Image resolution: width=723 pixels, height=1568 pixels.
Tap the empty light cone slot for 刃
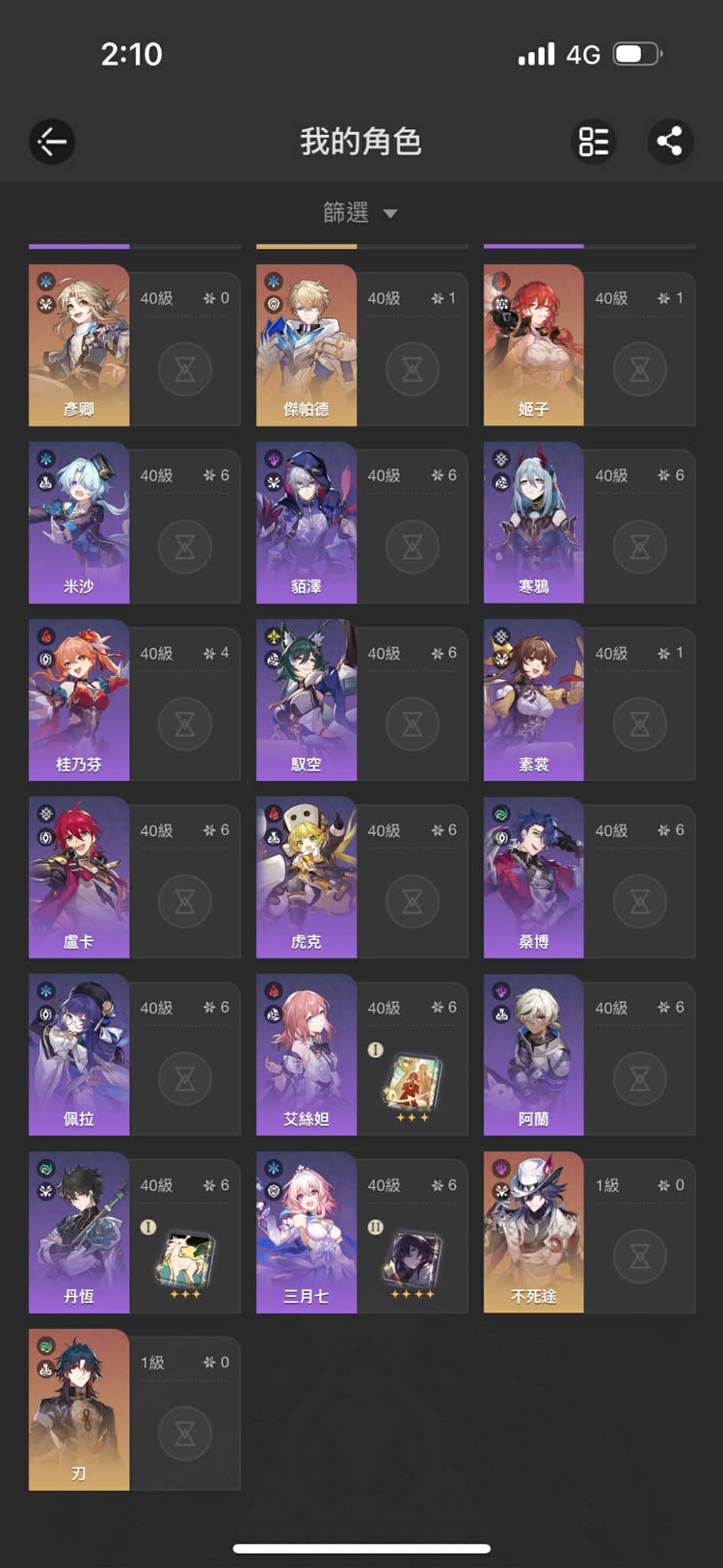click(x=185, y=1433)
